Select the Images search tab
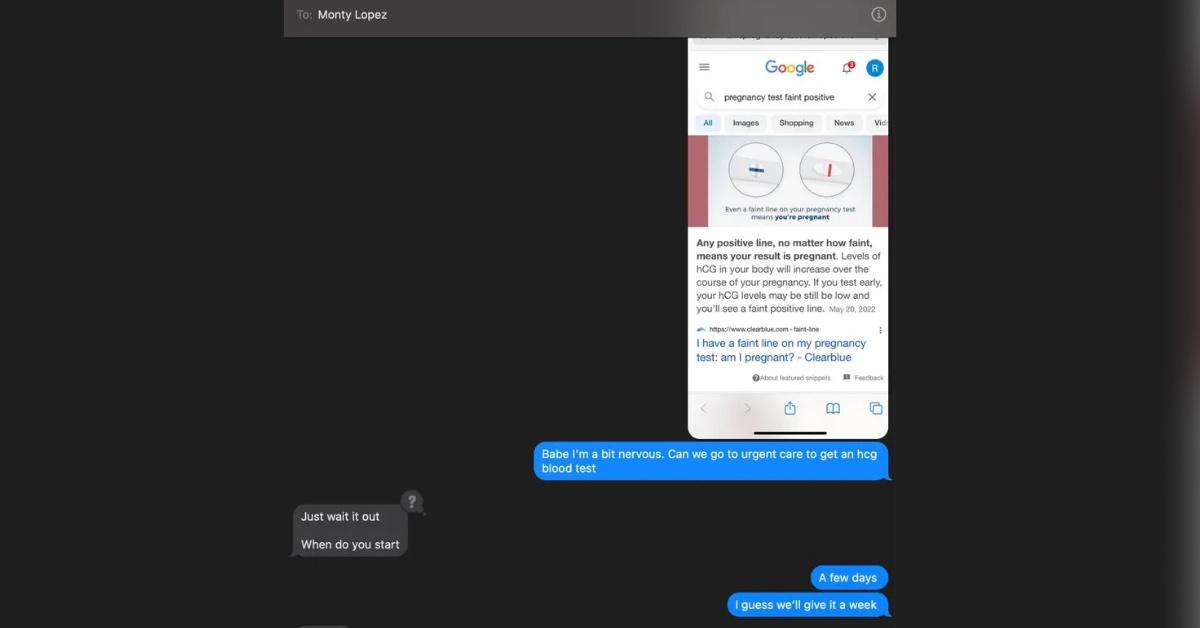The image size is (1200, 628). [746, 123]
